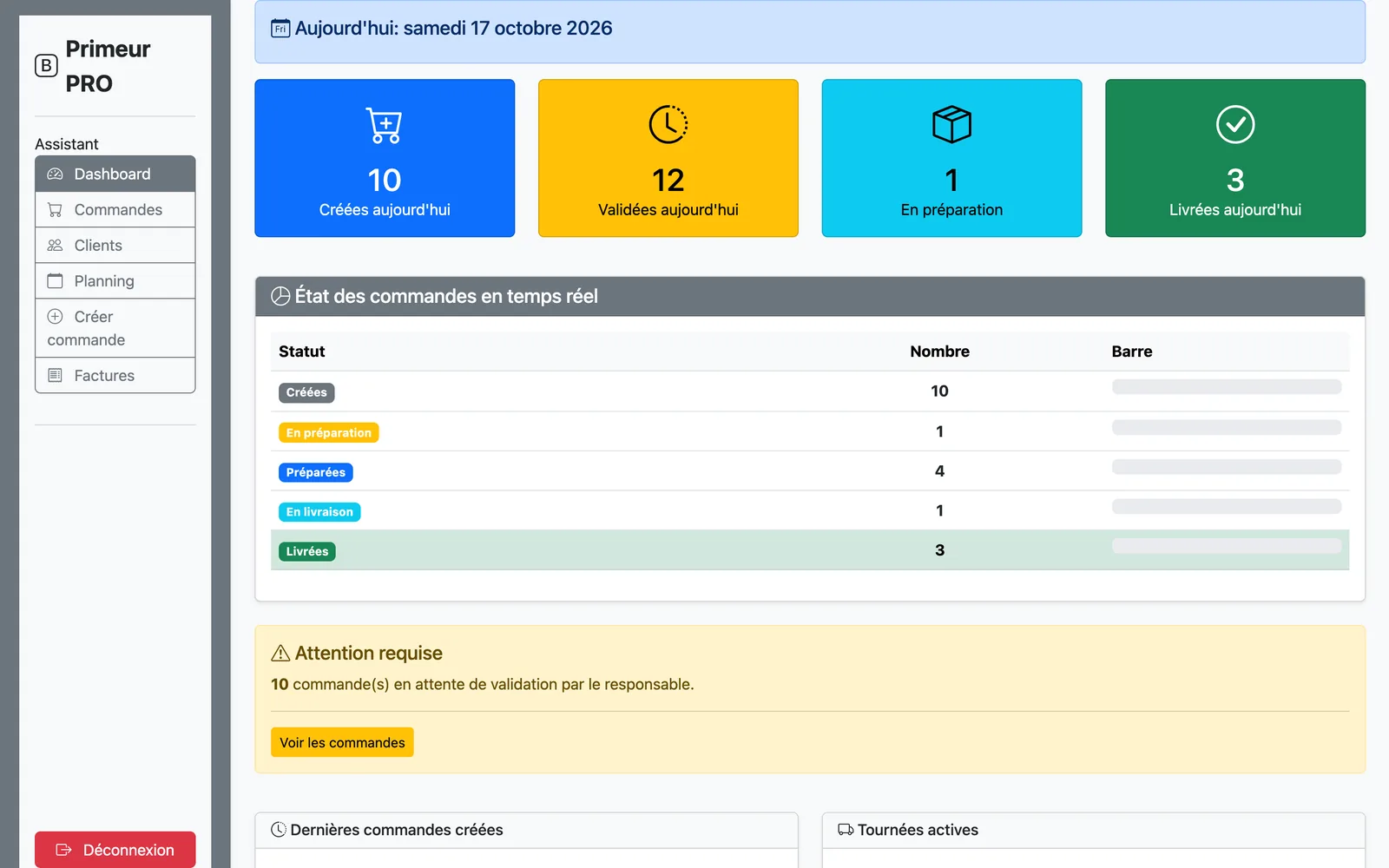Click the blue Préparées status badge
Screen dimensions: 1389x868
(x=316, y=472)
